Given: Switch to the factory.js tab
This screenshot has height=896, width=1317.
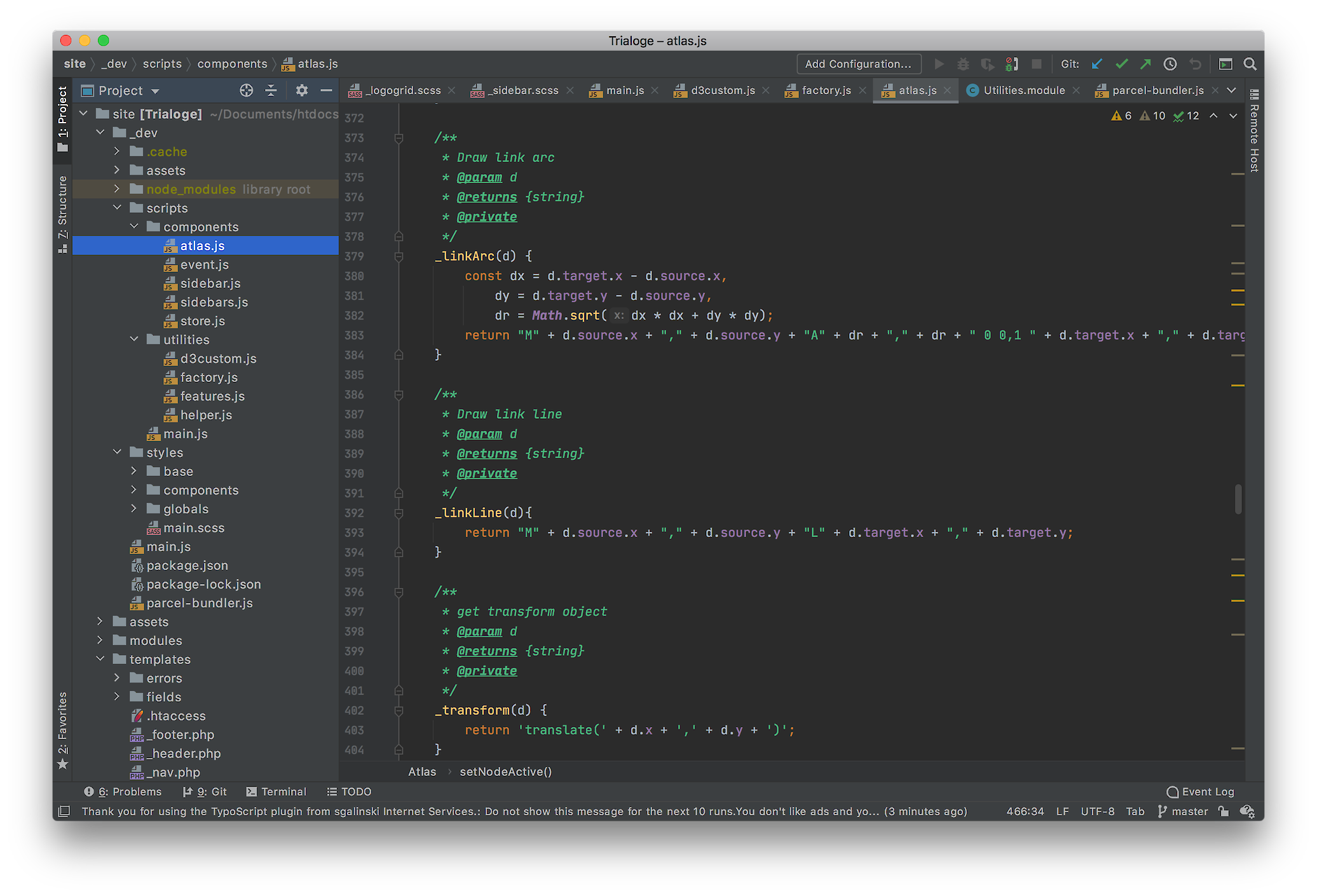Looking at the screenshot, I should (826, 90).
